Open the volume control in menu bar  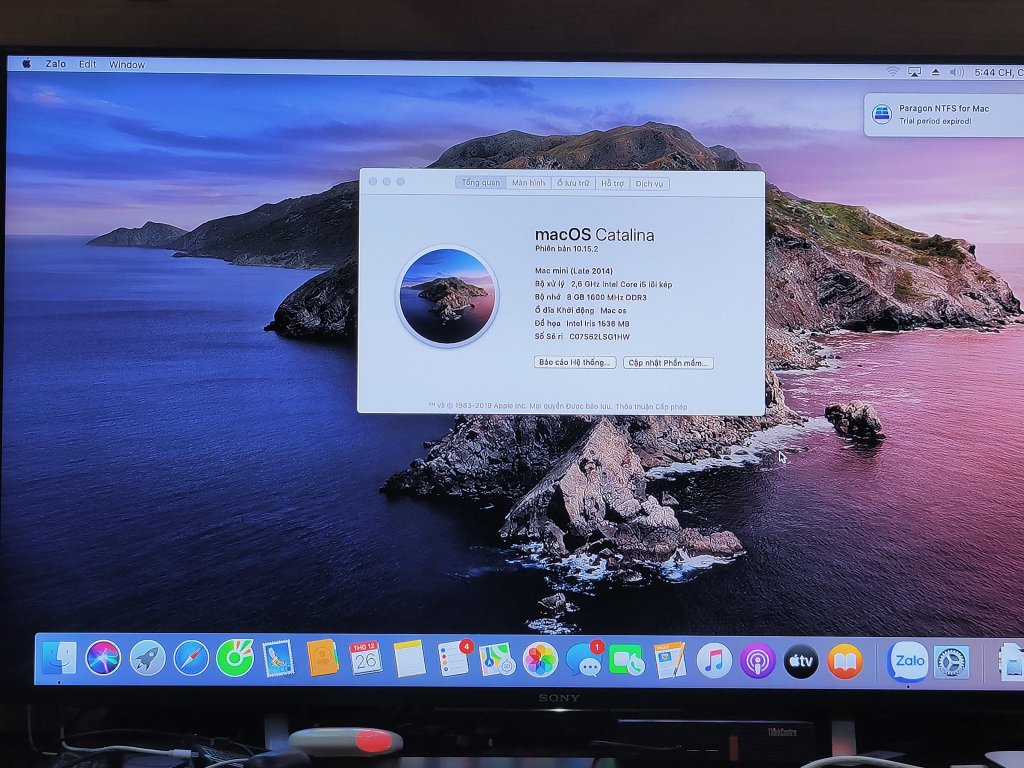(957, 72)
